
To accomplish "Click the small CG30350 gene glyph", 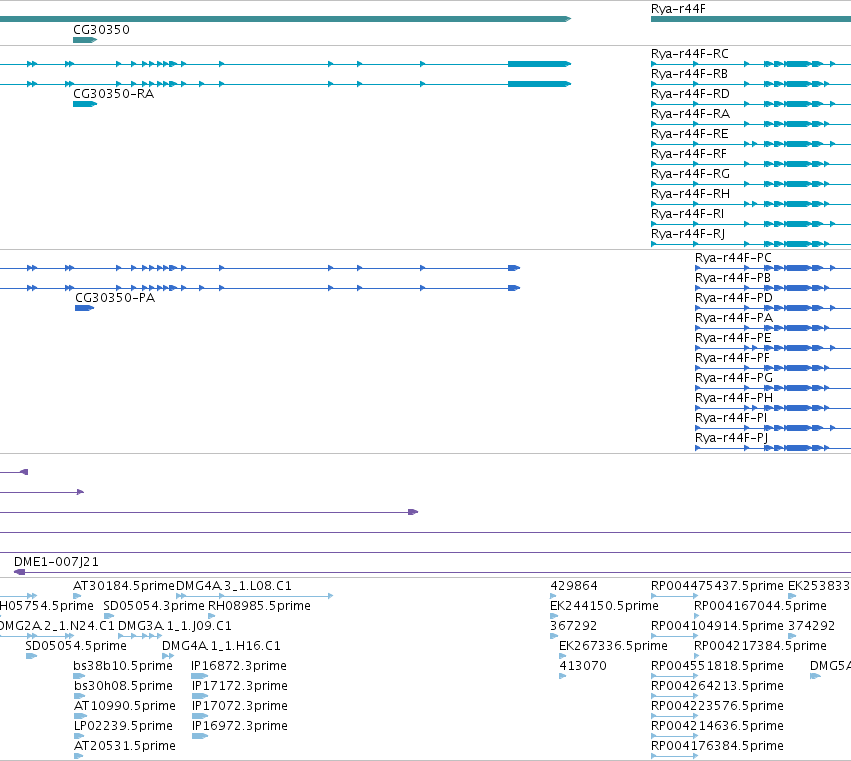I will [85, 40].
